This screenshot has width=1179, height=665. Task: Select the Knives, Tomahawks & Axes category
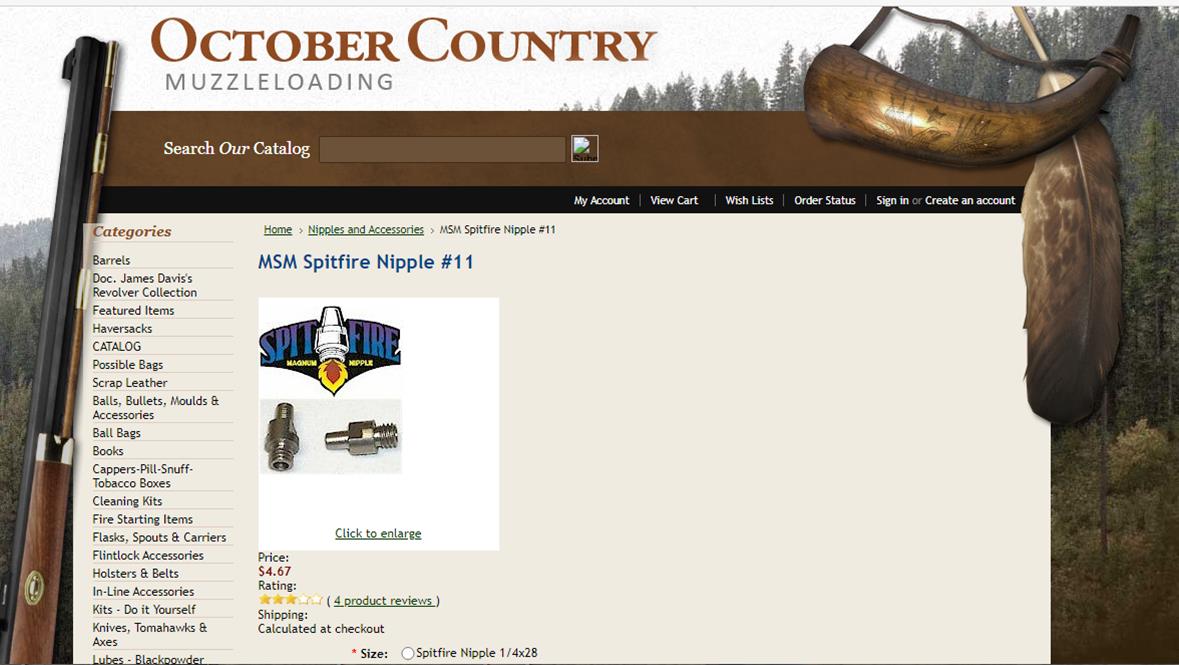(x=150, y=634)
